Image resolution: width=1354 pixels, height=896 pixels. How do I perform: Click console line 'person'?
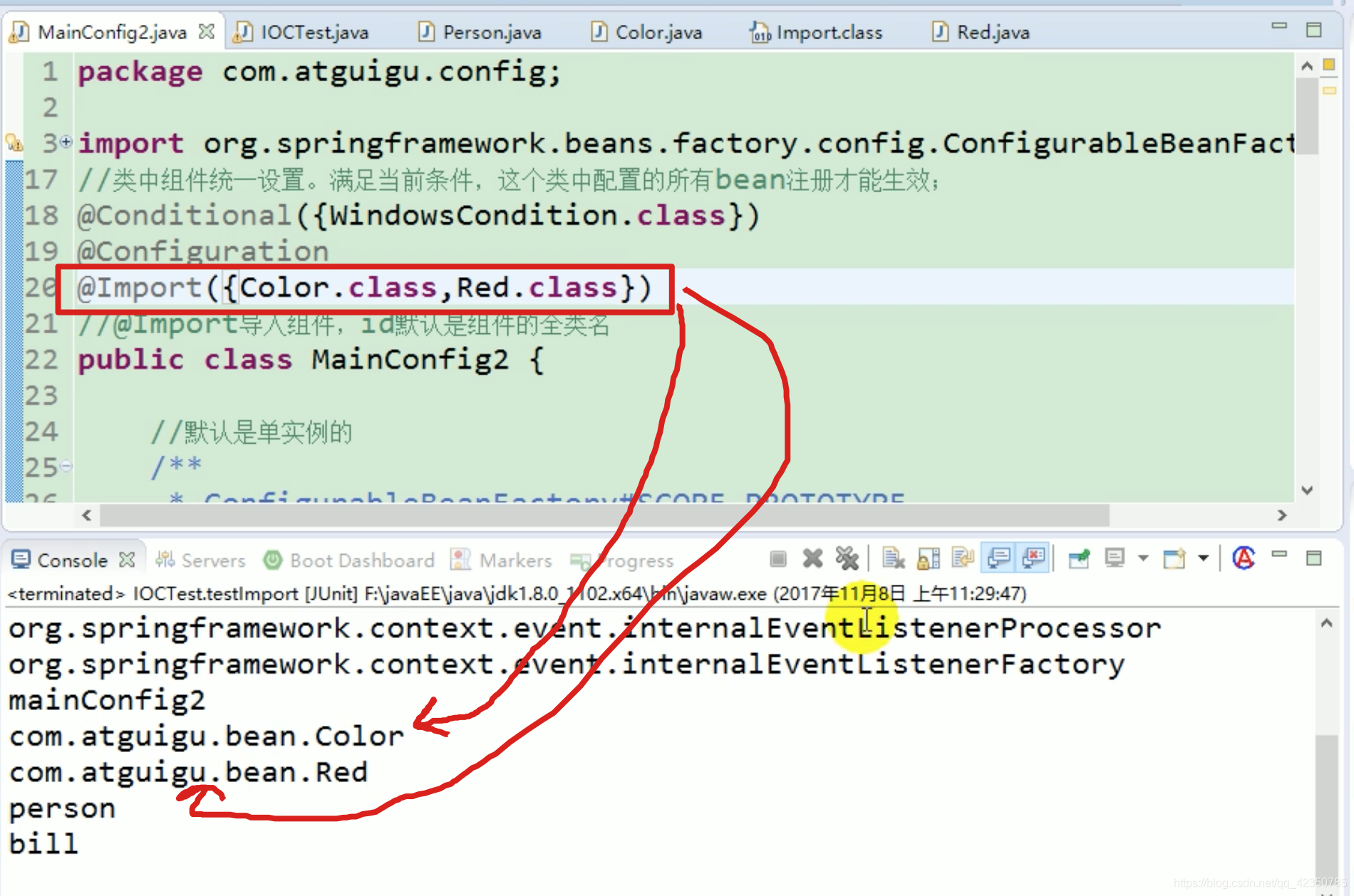coord(62,808)
